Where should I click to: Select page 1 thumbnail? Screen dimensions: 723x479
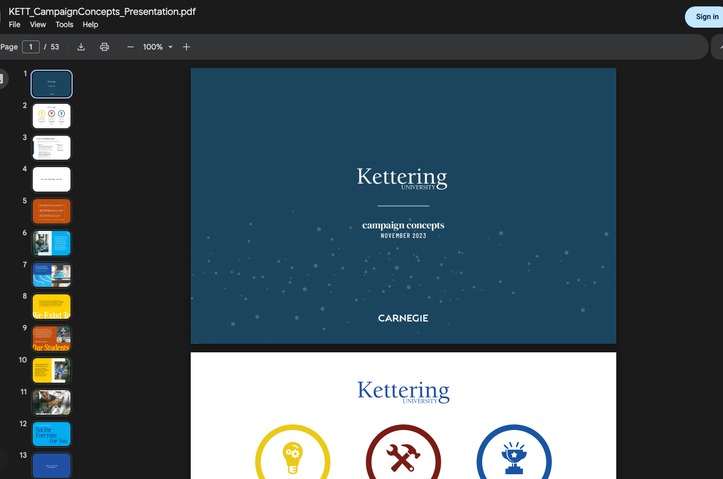pyautogui.click(x=52, y=84)
